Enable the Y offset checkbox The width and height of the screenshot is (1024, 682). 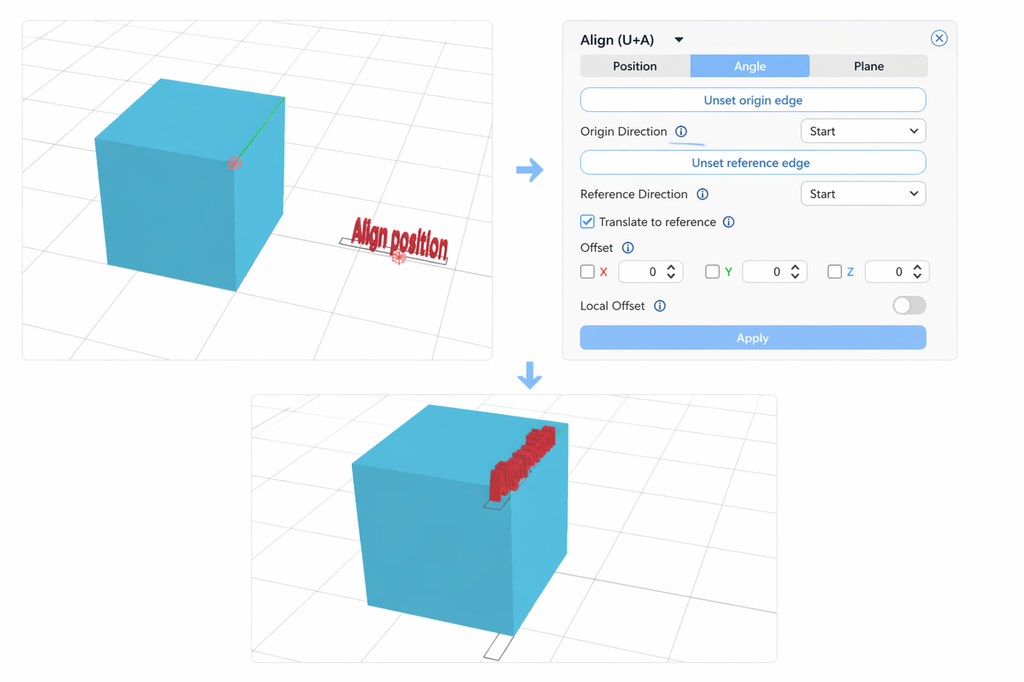(x=712, y=272)
